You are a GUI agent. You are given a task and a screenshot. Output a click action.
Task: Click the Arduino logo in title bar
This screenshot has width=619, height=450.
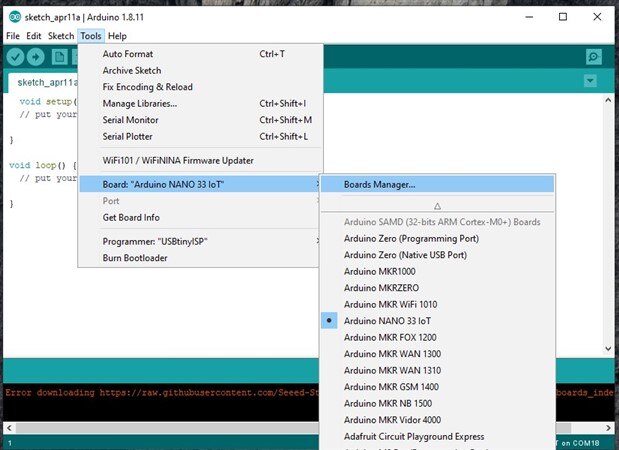click(x=15, y=17)
